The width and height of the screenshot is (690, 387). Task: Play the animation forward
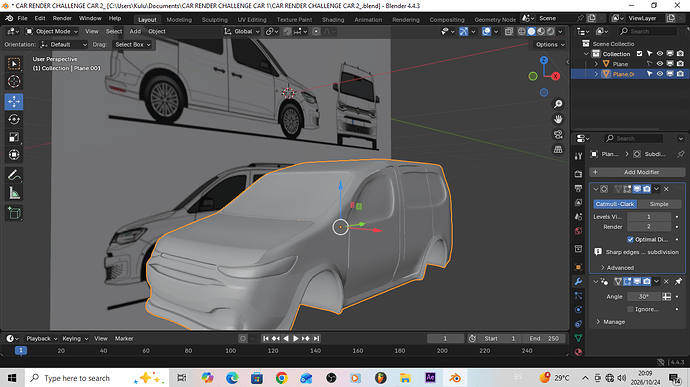pos(296,339)
